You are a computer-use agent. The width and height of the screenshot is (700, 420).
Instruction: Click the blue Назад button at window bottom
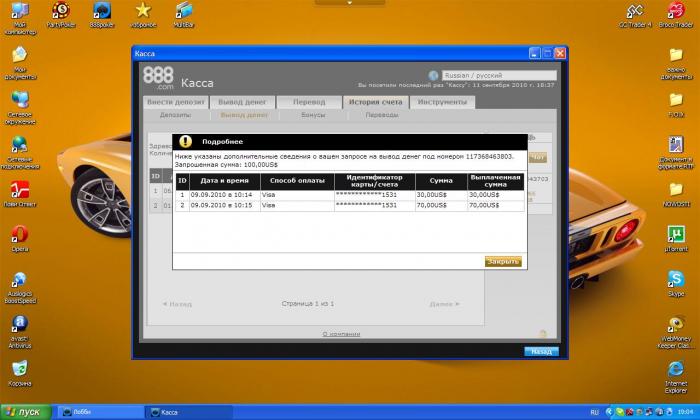tap(541, 352)
